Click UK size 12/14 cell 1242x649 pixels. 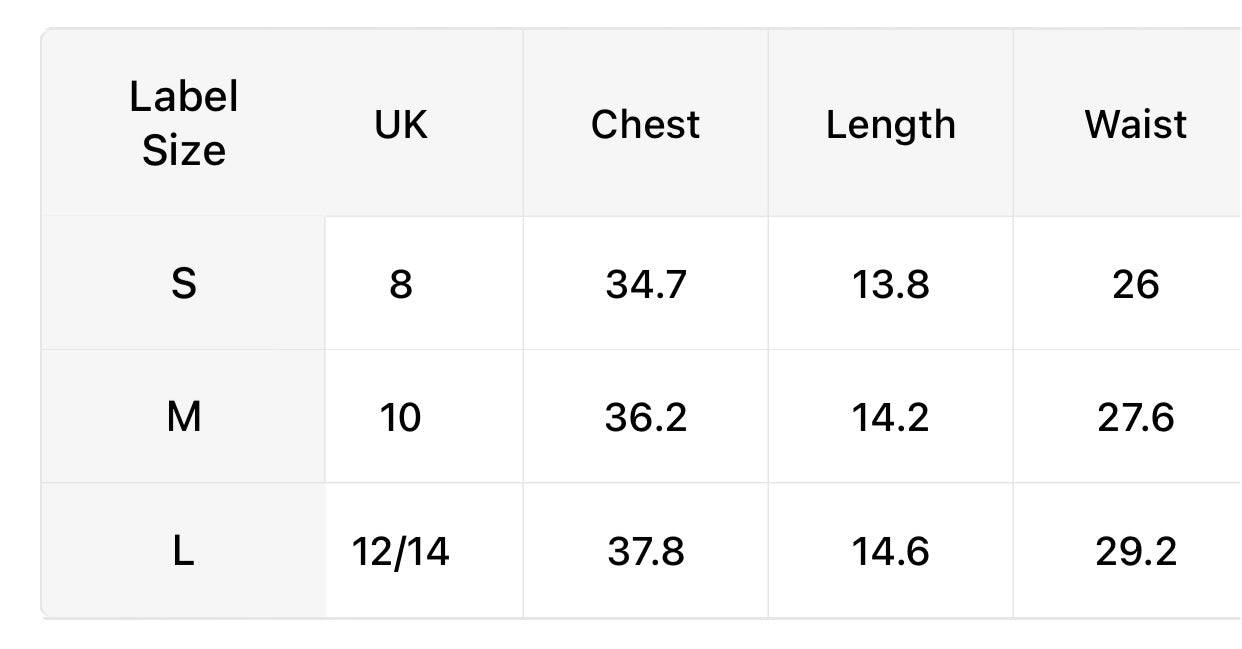click(x=401, y=551)
